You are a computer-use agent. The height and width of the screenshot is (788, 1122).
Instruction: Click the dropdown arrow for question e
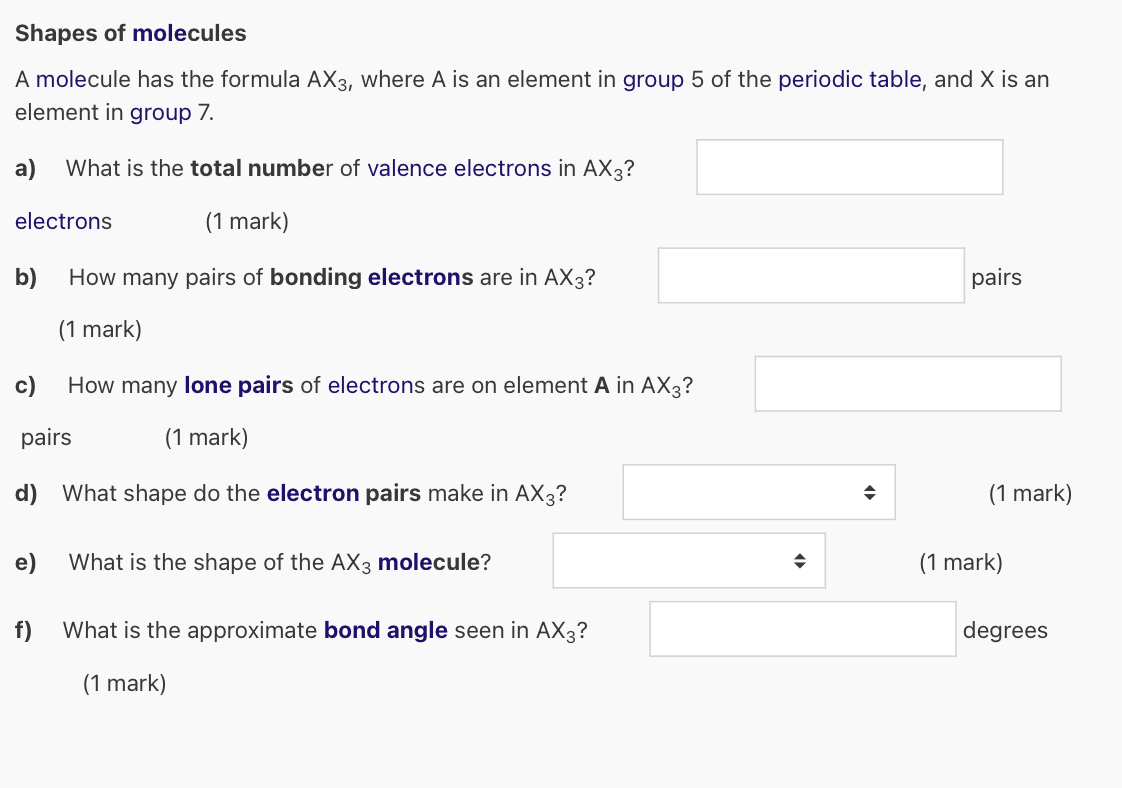(x=799, y=561)
